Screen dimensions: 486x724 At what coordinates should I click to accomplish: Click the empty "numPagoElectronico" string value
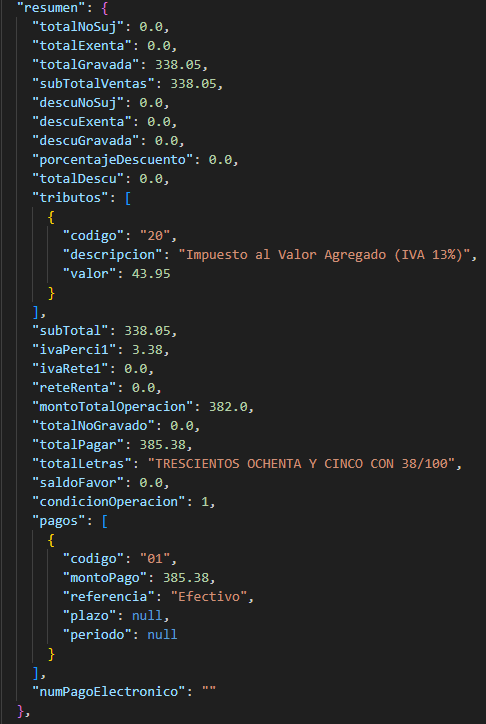[209, 691]
